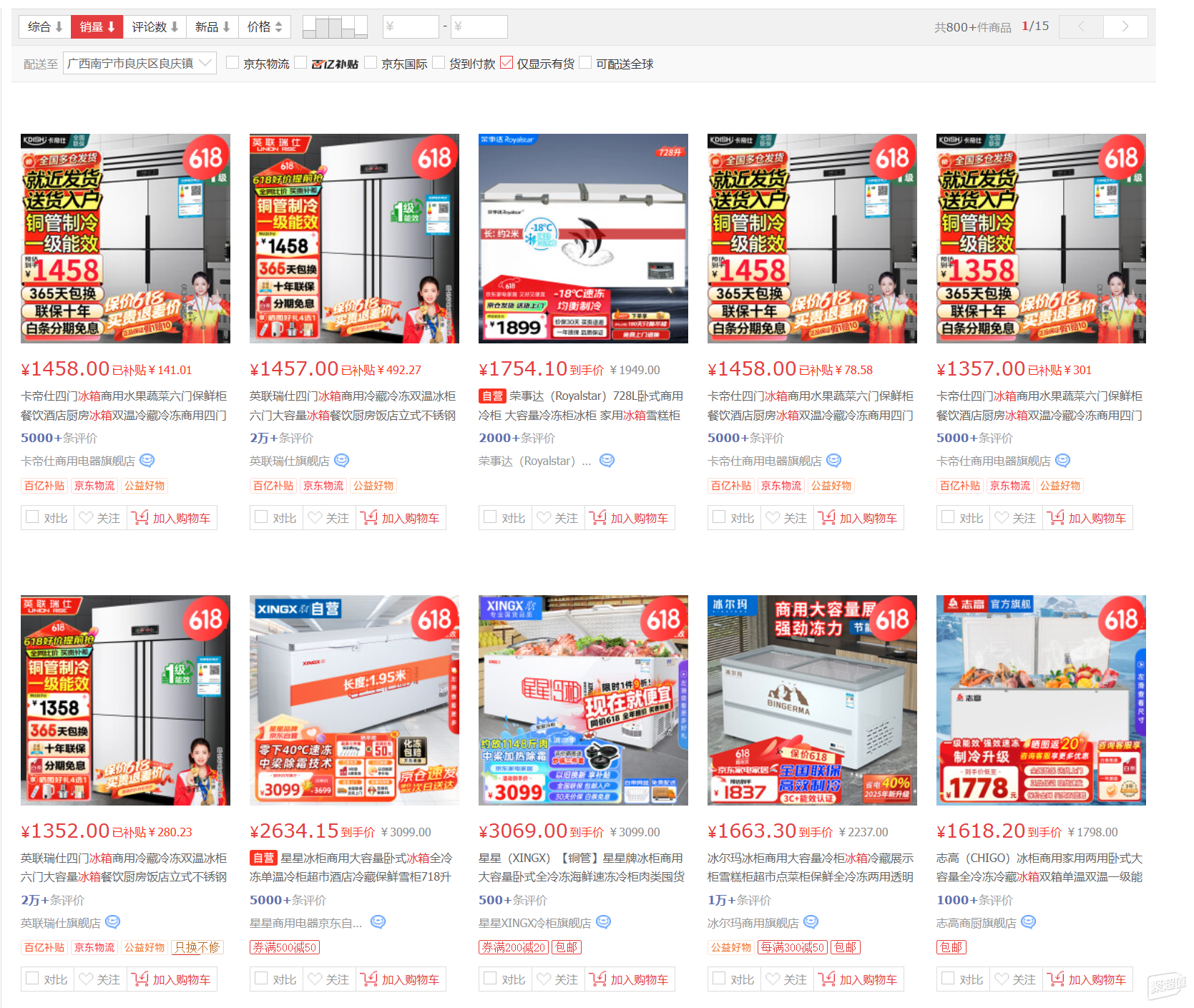The height and width of the screenshot is (1008, 1194).
Task: Tick 可配送全球 global shipping checkbox
Action: (x=585, y=63)
